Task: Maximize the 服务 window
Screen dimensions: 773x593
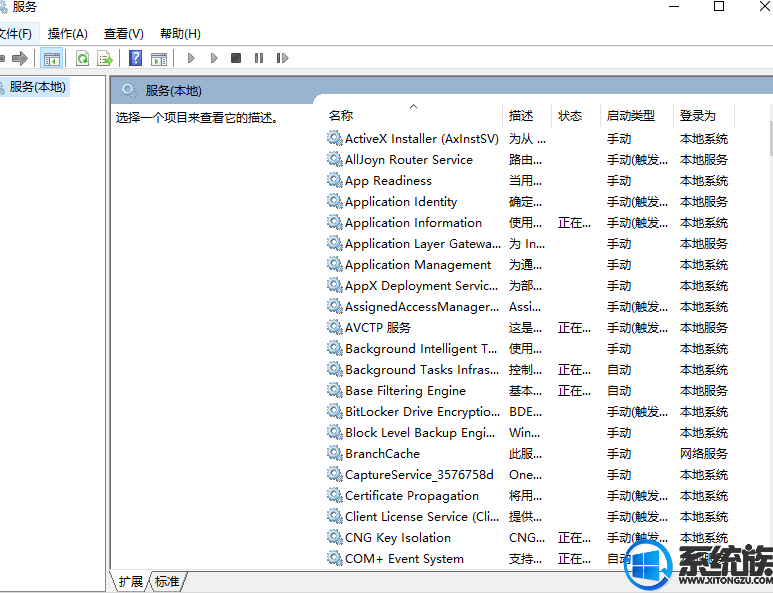Action: (x=719, y=6)
